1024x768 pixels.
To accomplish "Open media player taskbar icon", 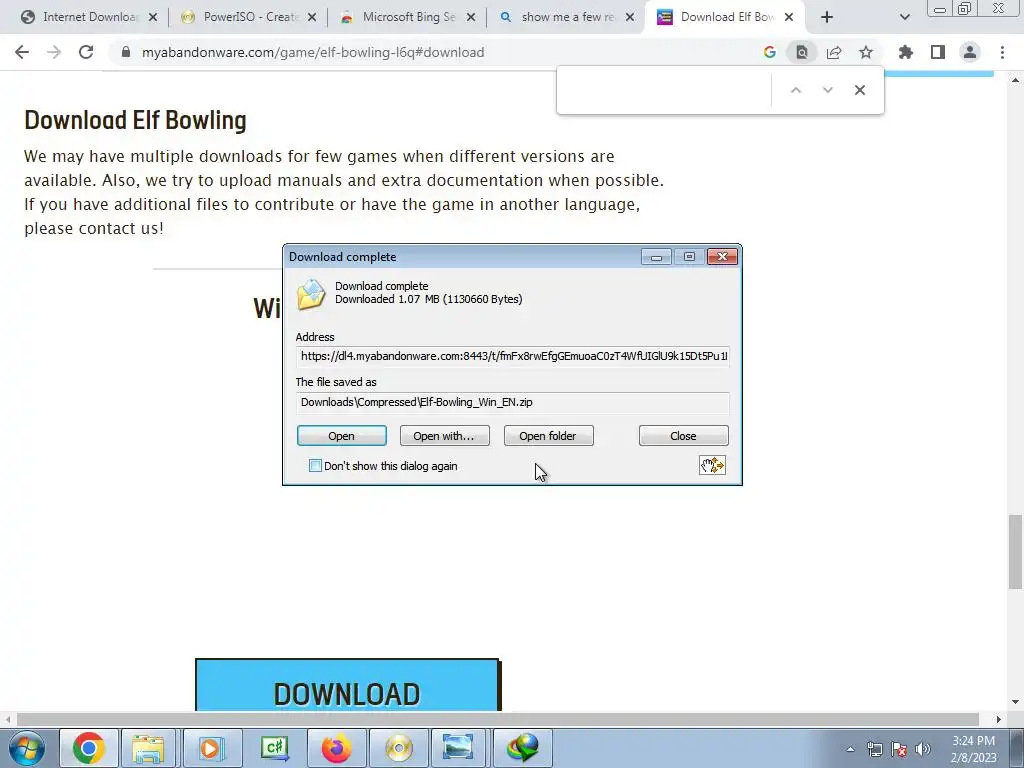I will point(211,748).
